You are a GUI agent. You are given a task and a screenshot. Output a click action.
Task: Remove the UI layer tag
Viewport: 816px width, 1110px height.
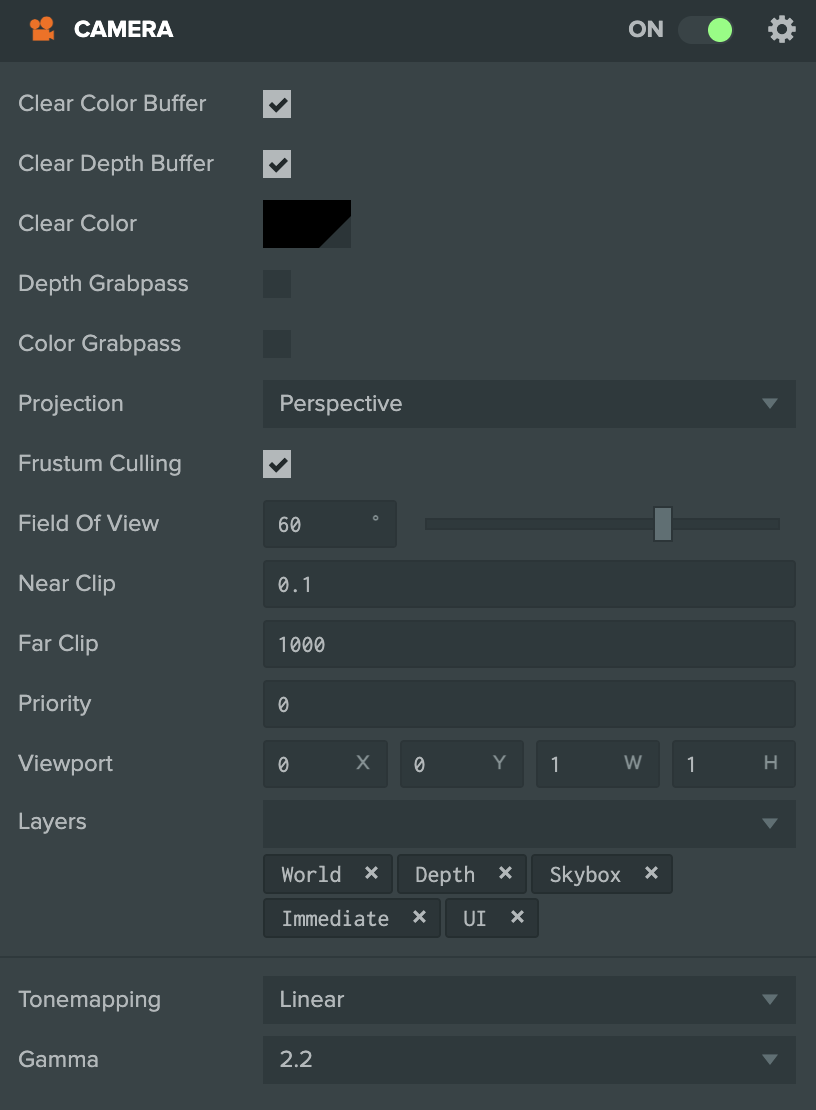tap(517, 917)
